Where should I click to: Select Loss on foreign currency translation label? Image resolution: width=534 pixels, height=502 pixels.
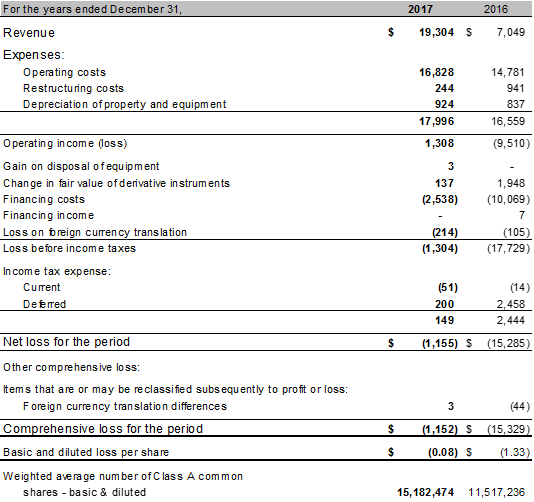[95, 232]
